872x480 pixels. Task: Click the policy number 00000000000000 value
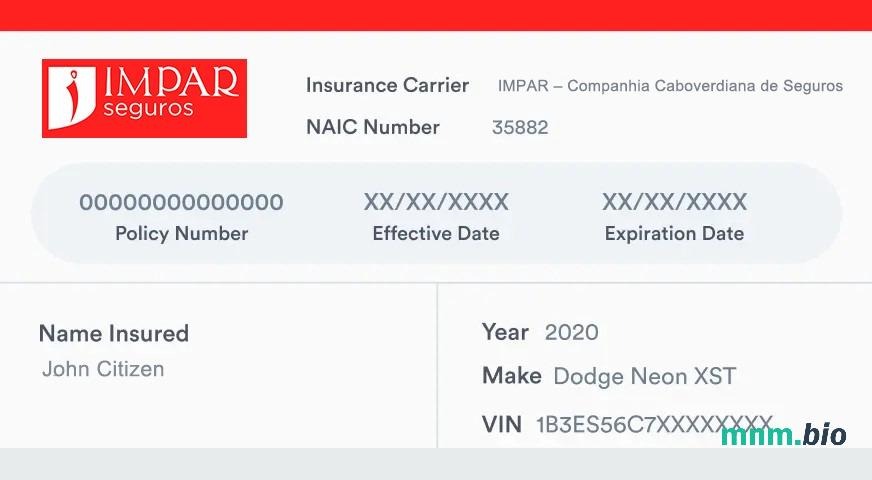(181, 203)
